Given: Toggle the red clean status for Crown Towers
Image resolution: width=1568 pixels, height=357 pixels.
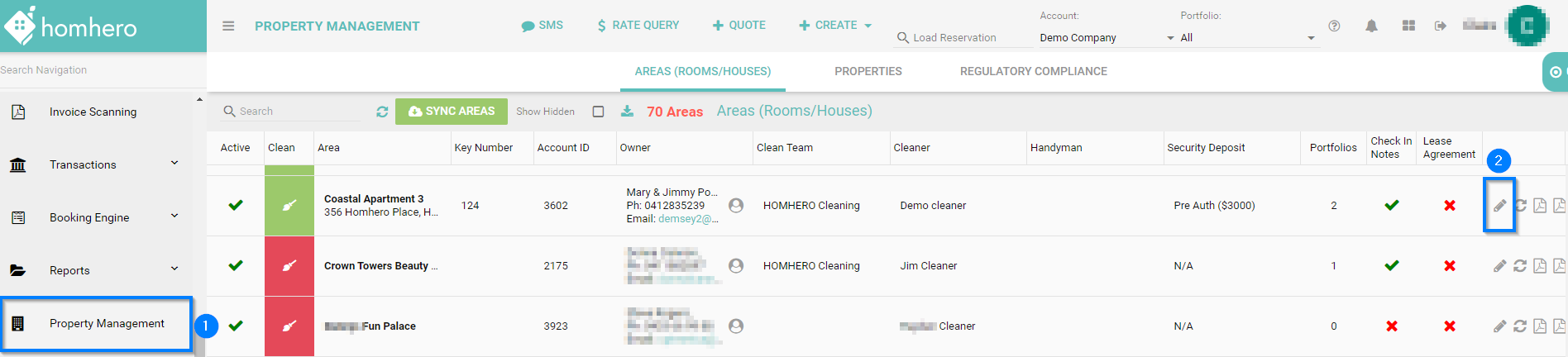Looking at the screenshot, I should pos(289,266).
